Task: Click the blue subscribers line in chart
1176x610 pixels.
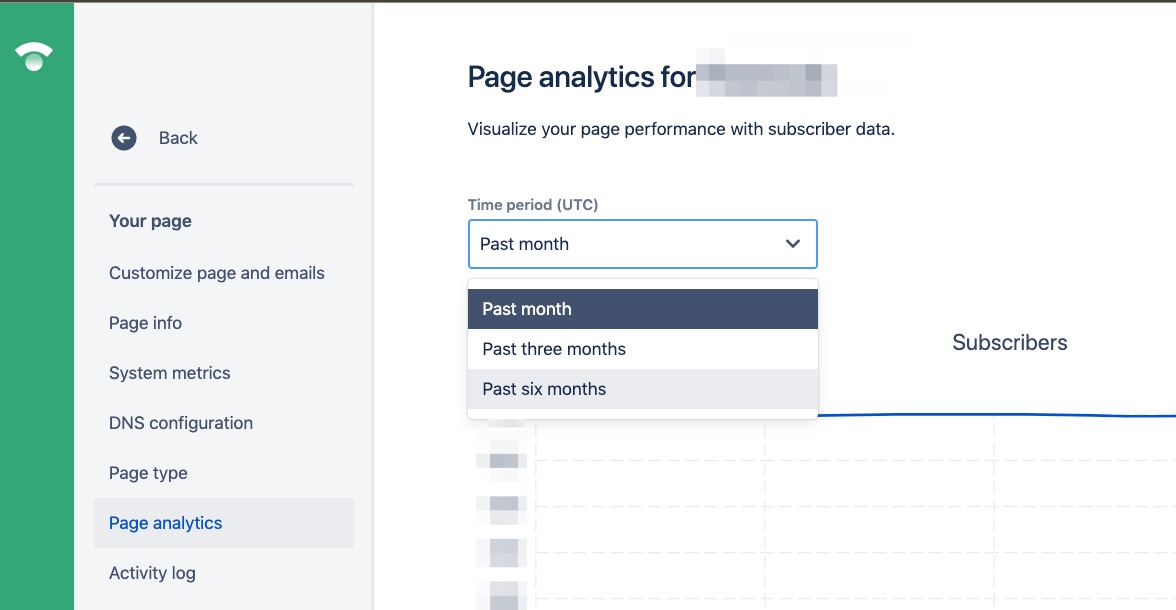Action: [x=998, y=414]
